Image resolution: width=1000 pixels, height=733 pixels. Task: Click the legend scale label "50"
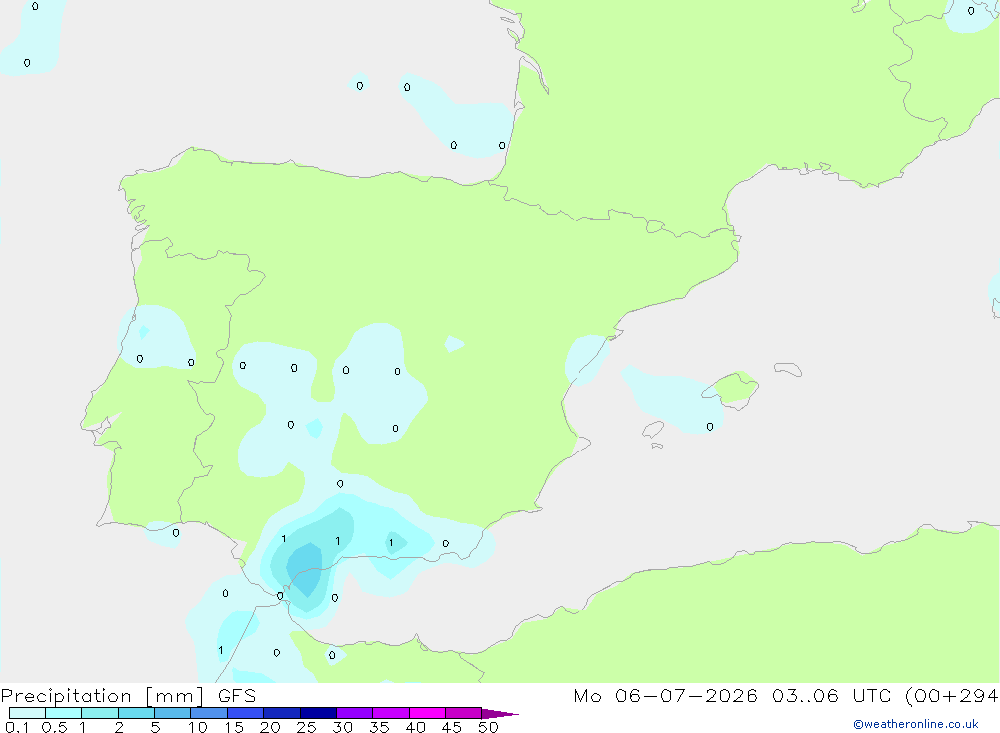point(488,727)
